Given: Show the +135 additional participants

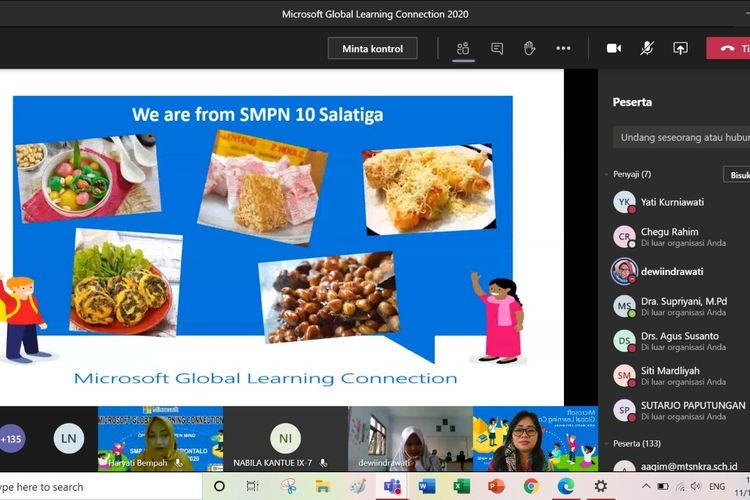Looking at the screenshot, I should [x=12, y=438].
